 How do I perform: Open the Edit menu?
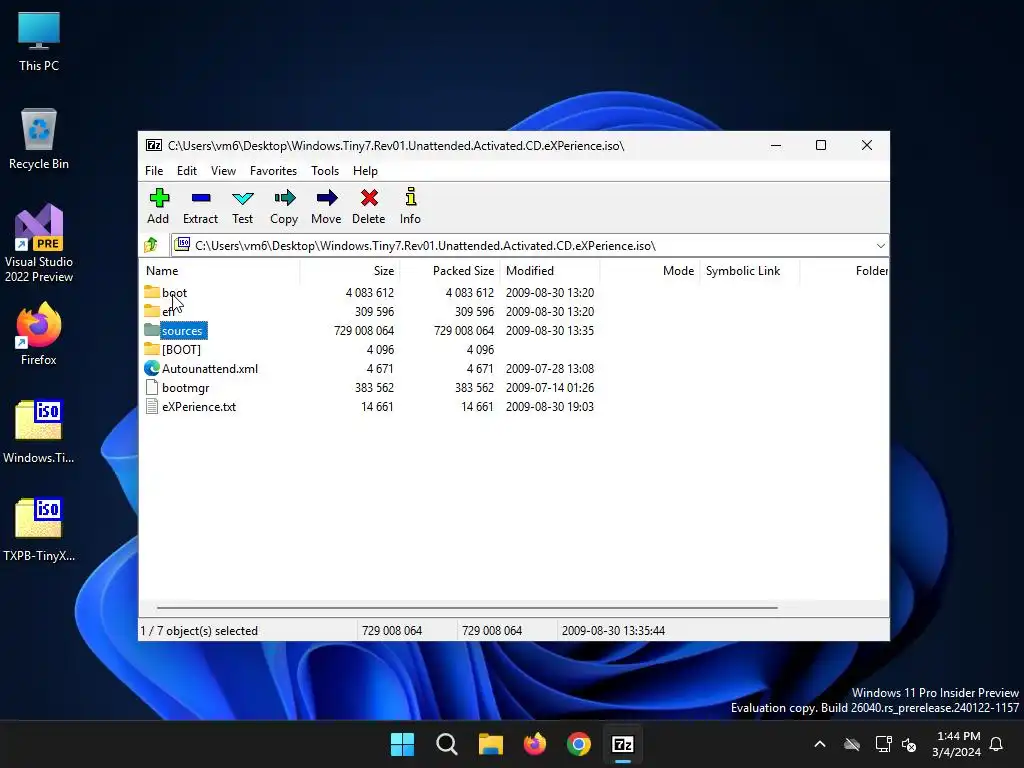[187, 170]
